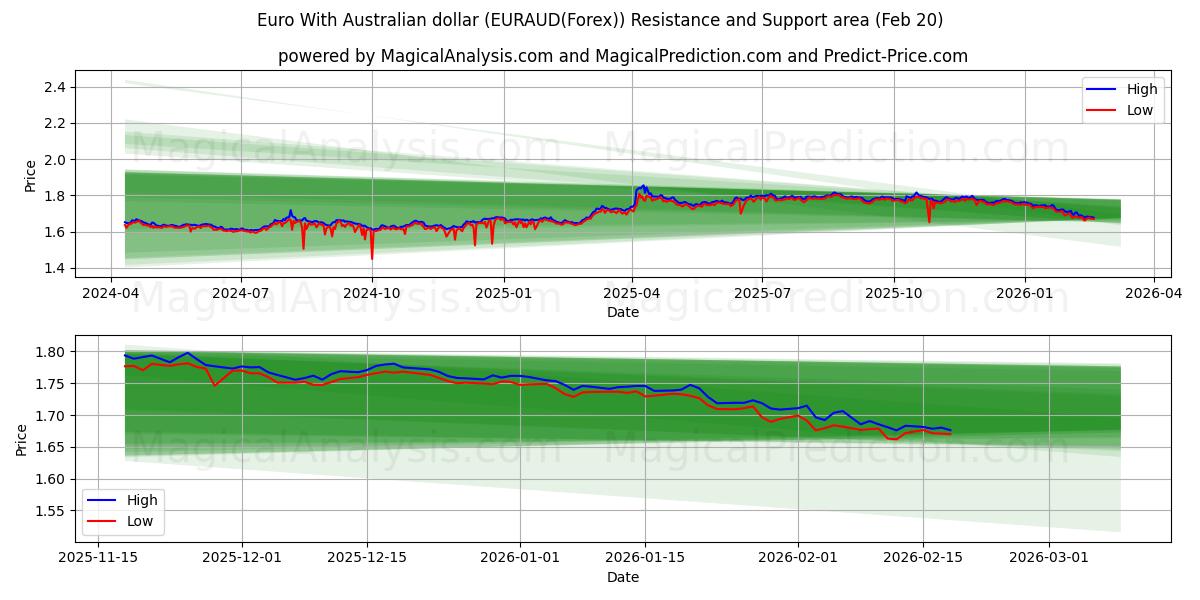Click the price spike near 2025-04
The height and width of the screenshot is (600, 1200).
(x=641, y=186)
